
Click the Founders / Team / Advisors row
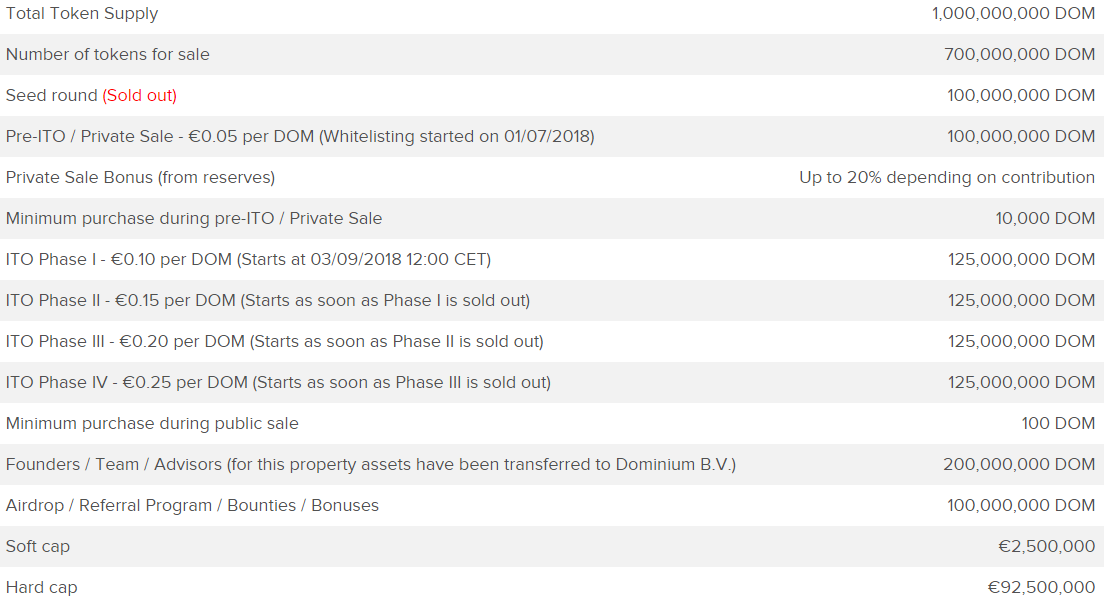point(552,465)
